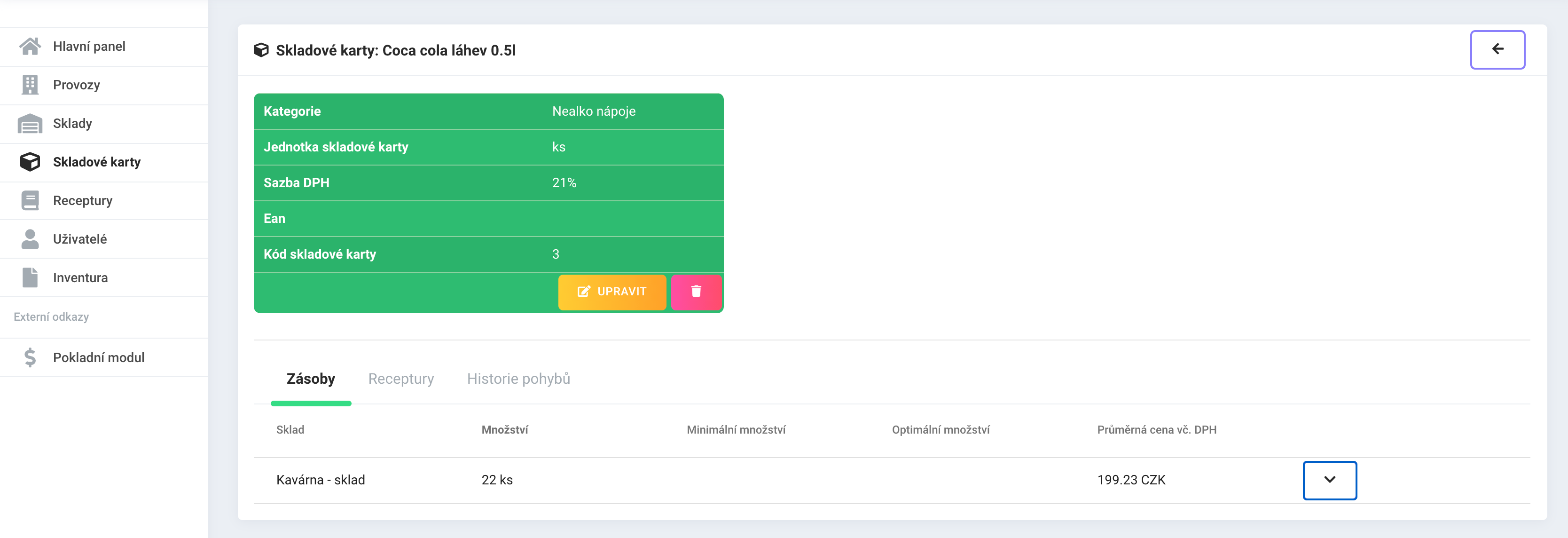Delete stock card with the trash button
This screenshot has width=1568, height=538.
[x=697, y=292]
